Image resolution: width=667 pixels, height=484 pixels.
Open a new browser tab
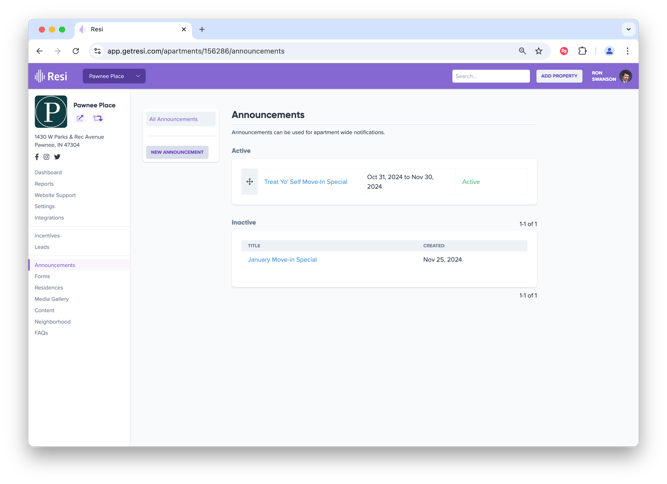pos(202,29)
